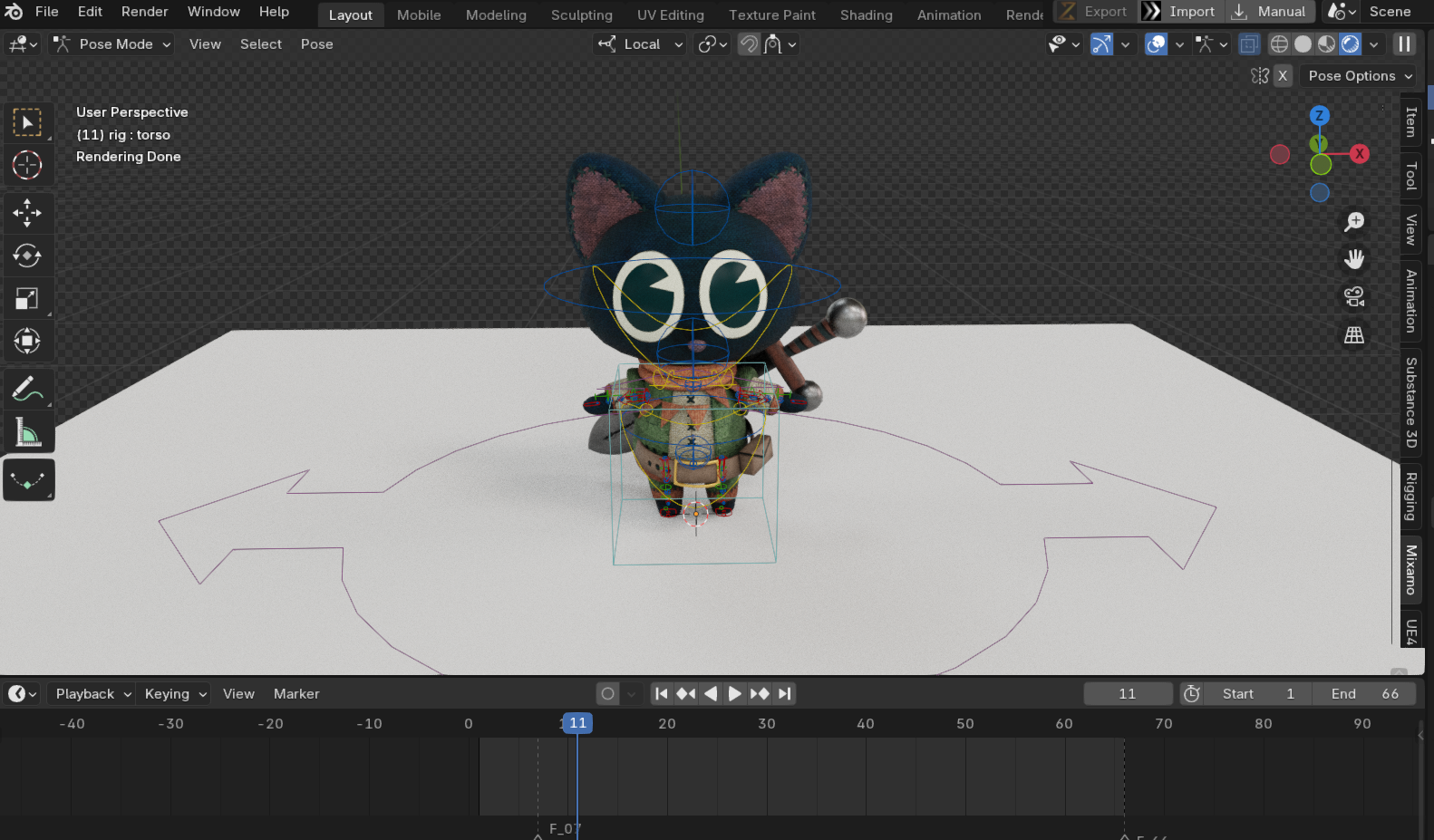Screen dimensions: 1434x840
Task: Pause the viewport render
Action: coord(1404,44)
